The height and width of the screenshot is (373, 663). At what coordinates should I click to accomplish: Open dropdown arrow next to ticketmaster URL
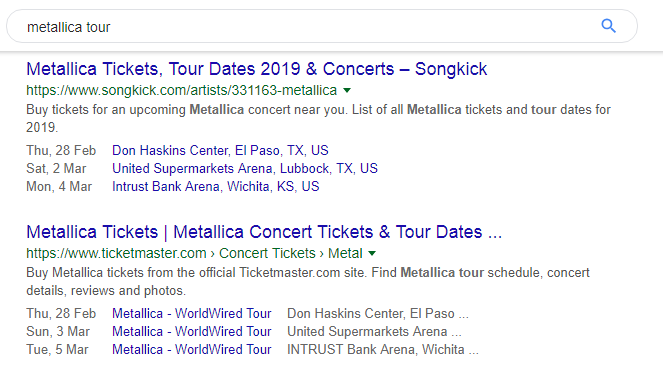(372, 253)
